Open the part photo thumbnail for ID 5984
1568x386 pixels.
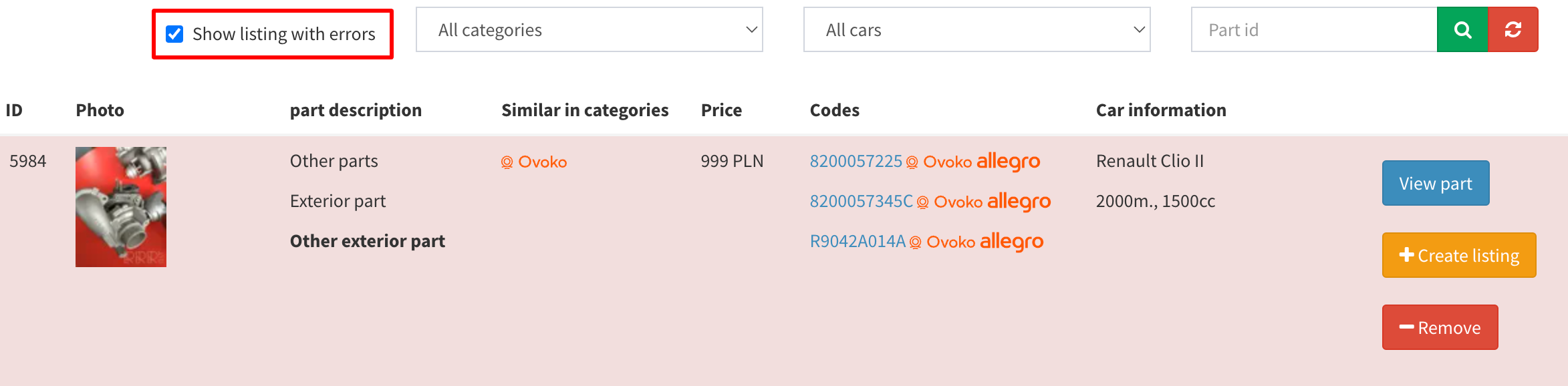pos(121,207)
